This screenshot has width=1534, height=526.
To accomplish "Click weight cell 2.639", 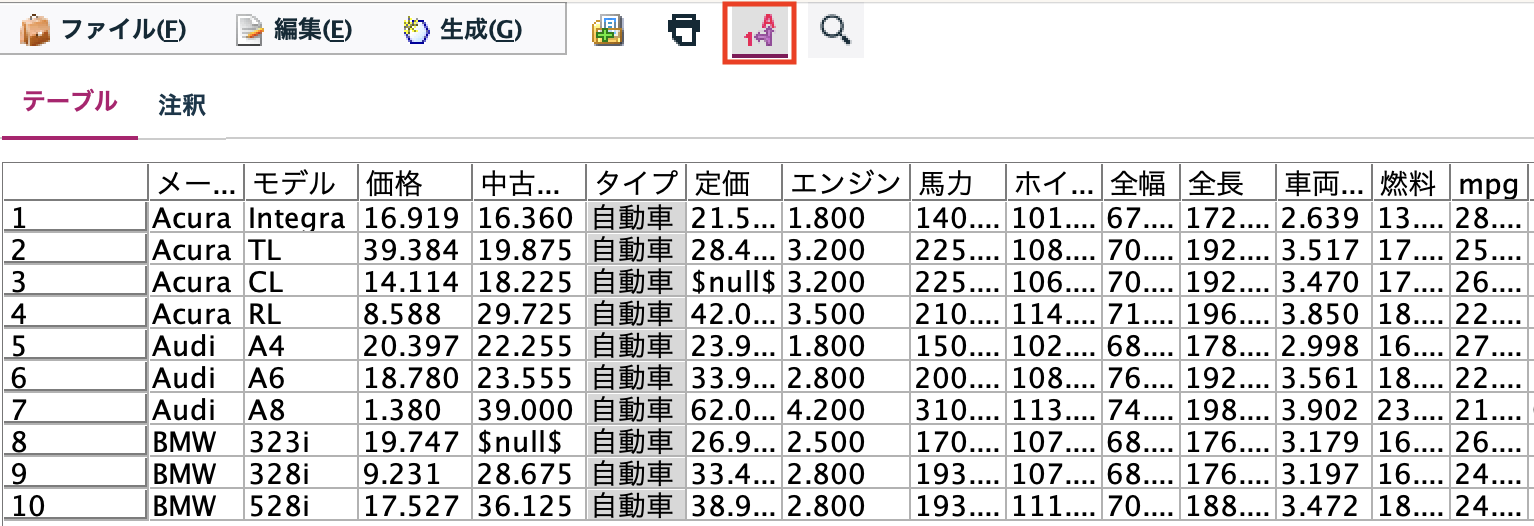I will tap(1324, 217).
